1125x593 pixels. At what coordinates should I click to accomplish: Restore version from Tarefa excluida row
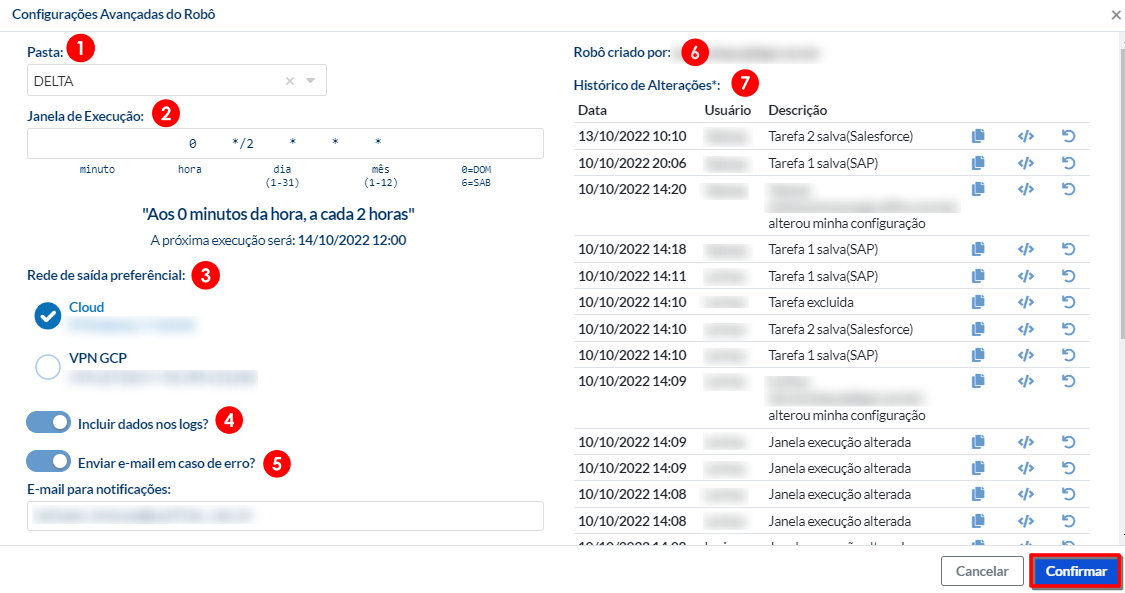pos(1068,302)
